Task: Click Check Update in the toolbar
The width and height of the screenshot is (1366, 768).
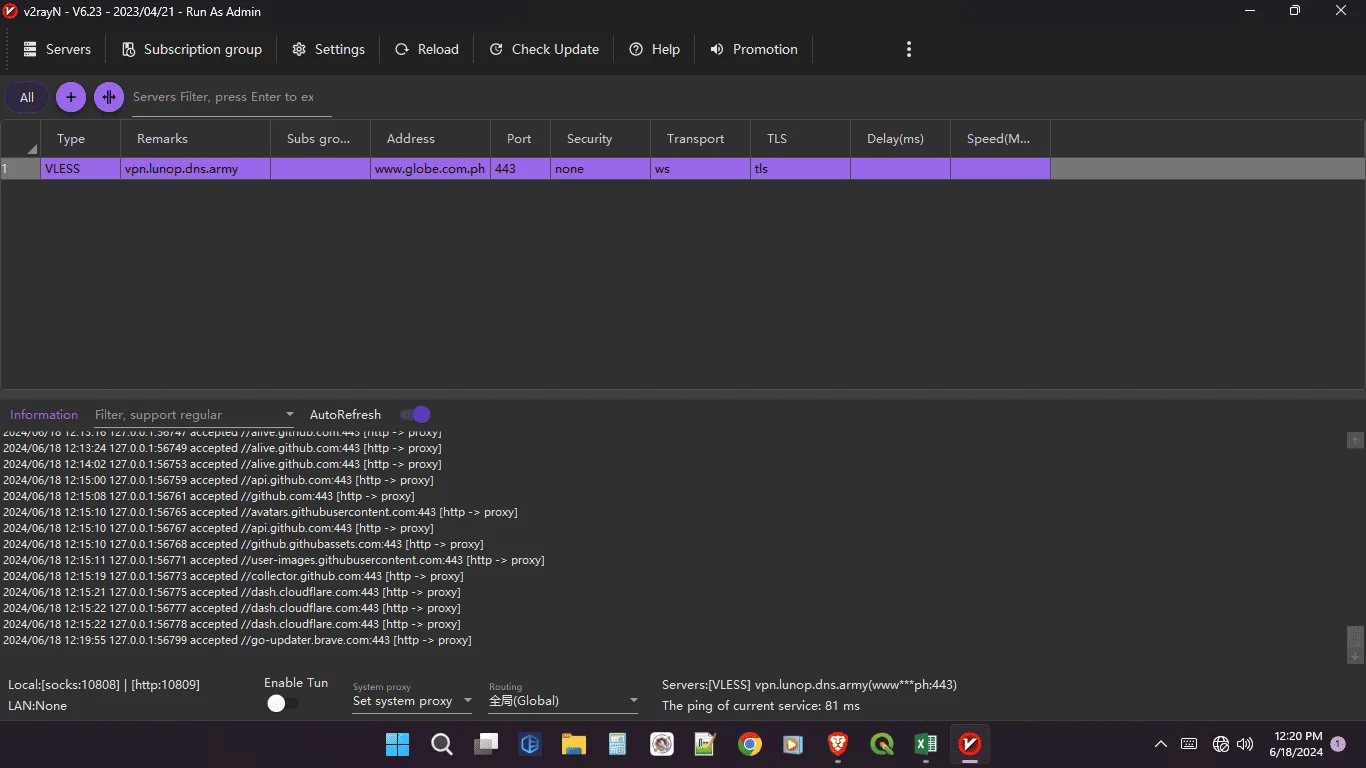Action: pos(544,49)
